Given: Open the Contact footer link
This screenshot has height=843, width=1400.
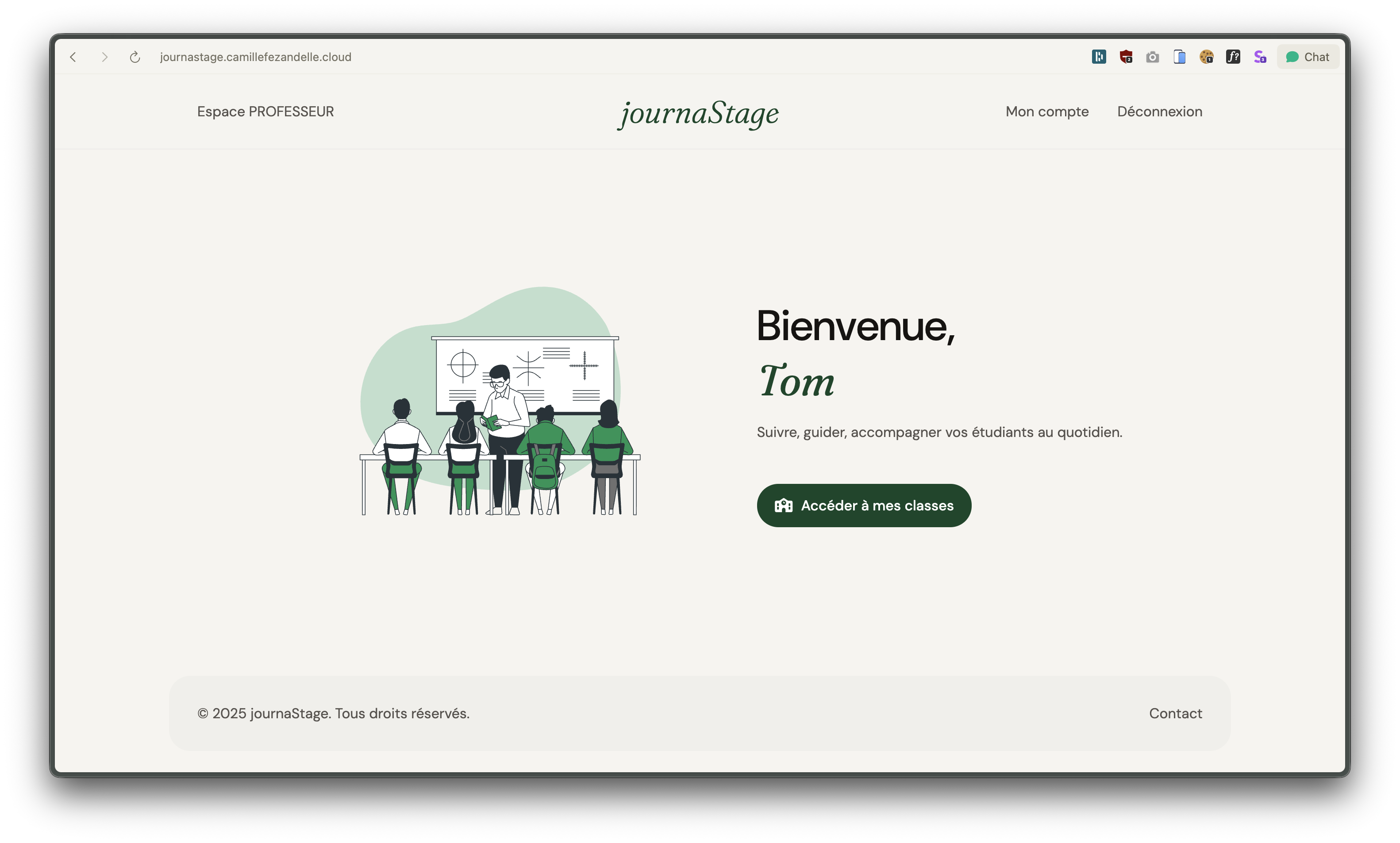Looking at the screenshot, I should click(1175, 713).
